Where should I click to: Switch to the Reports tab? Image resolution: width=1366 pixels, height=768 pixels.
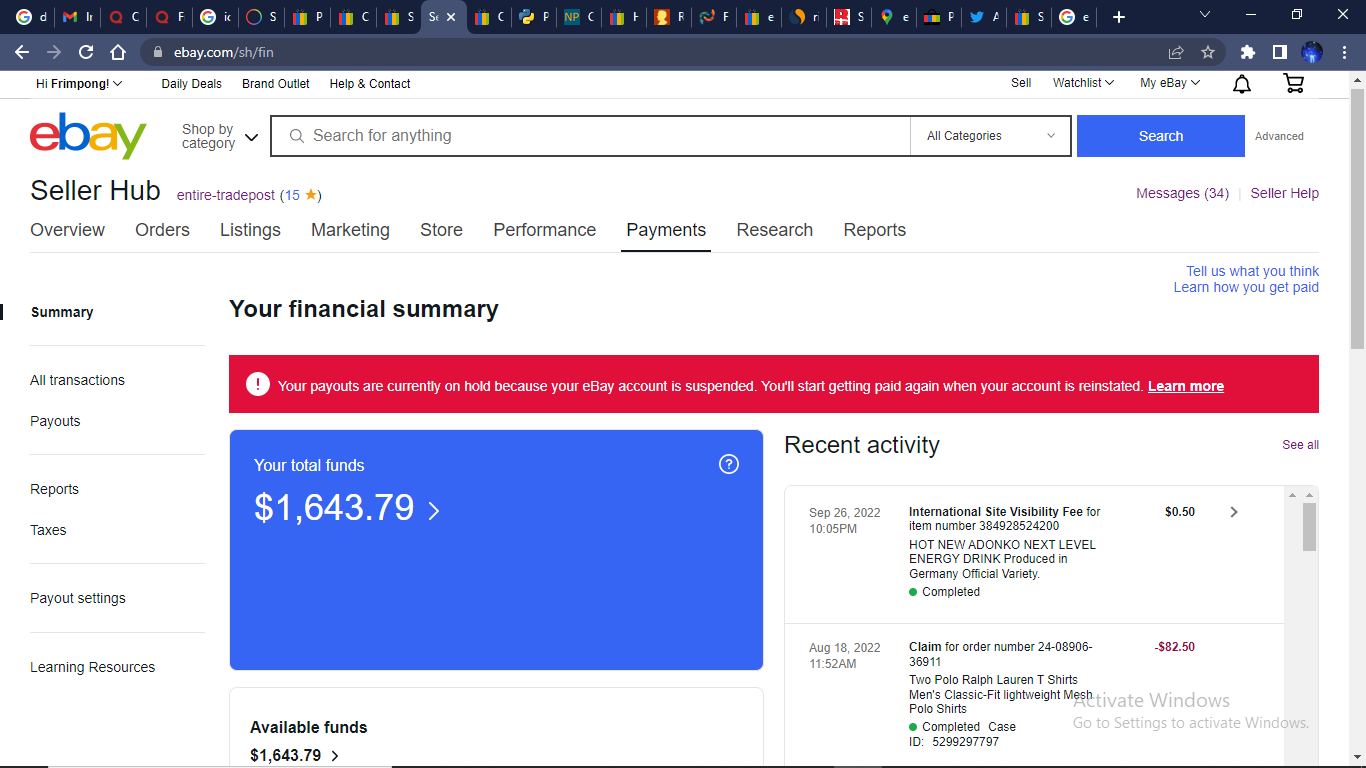pos(875,230)
